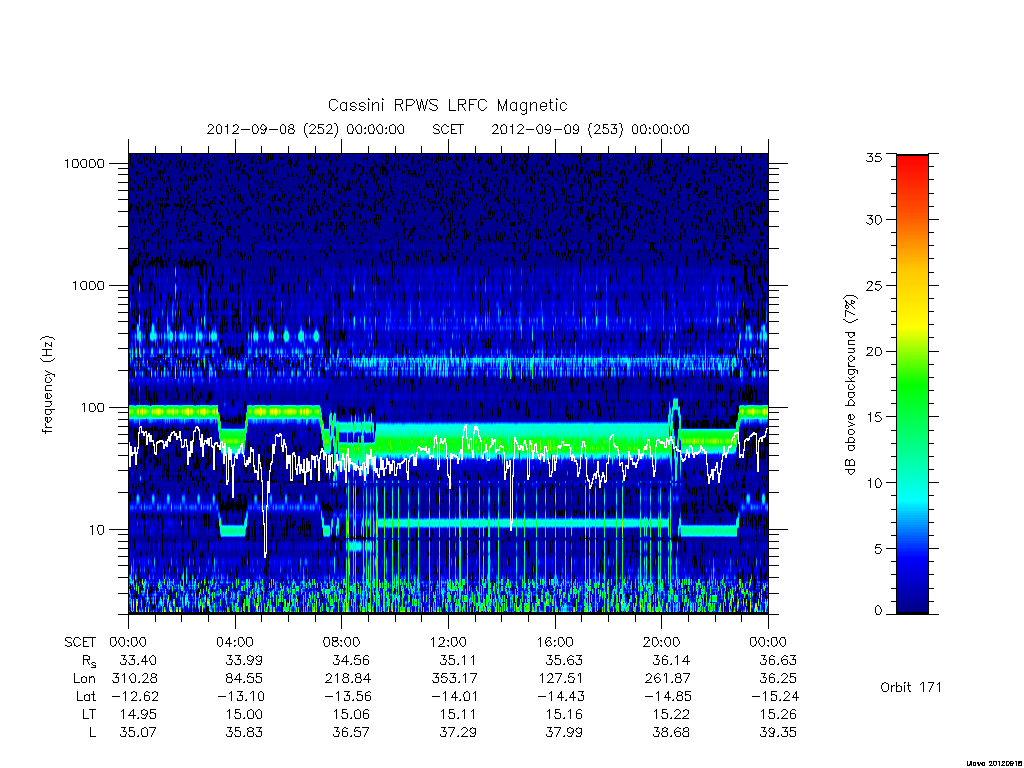Click latitude value '-14.43'

(x=560, y=697)
